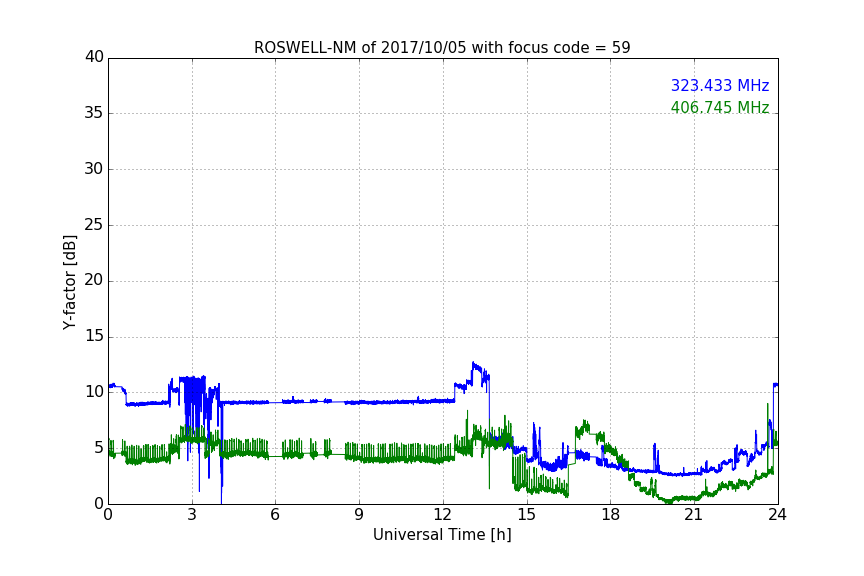The width and height of the screenshot is (864, 576).
Task: Click y-axis tick label 40
Action: [x=94, y=57]
